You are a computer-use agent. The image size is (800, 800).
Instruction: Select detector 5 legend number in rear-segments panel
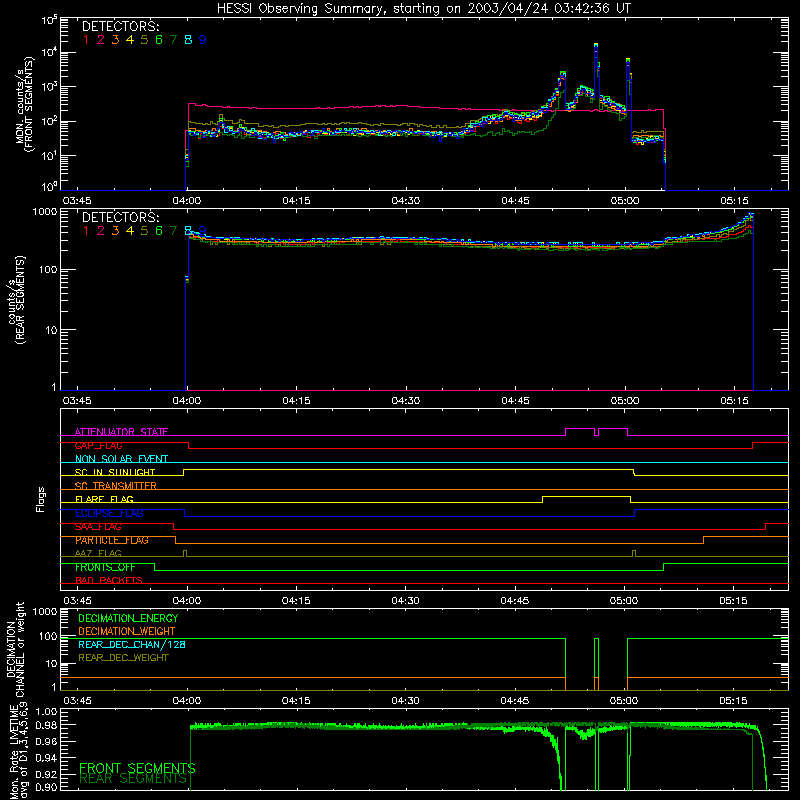144,231
